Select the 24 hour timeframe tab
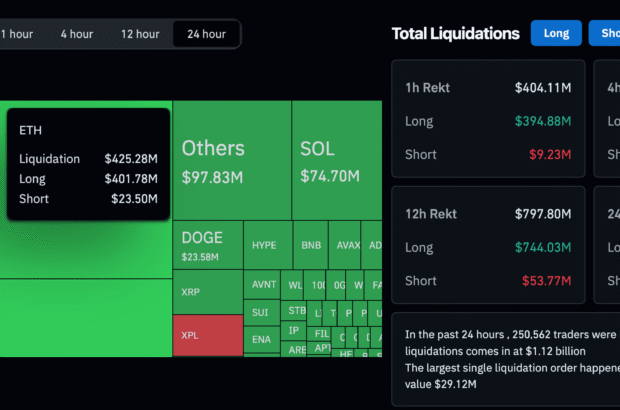 206,34
